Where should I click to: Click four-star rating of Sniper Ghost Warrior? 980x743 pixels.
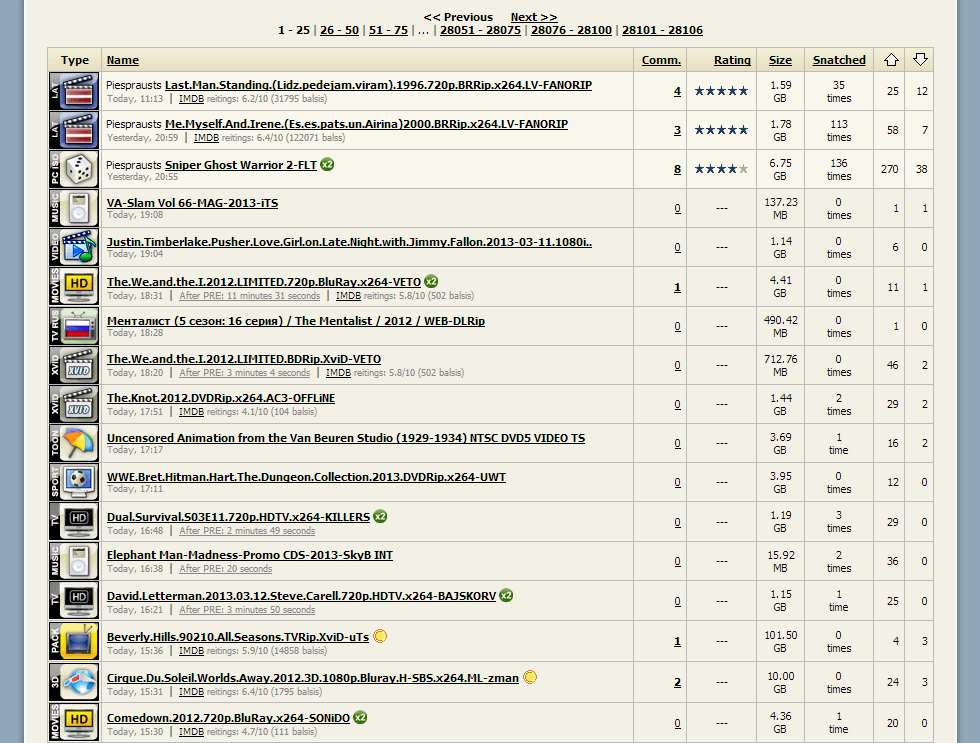pos(721,169)
